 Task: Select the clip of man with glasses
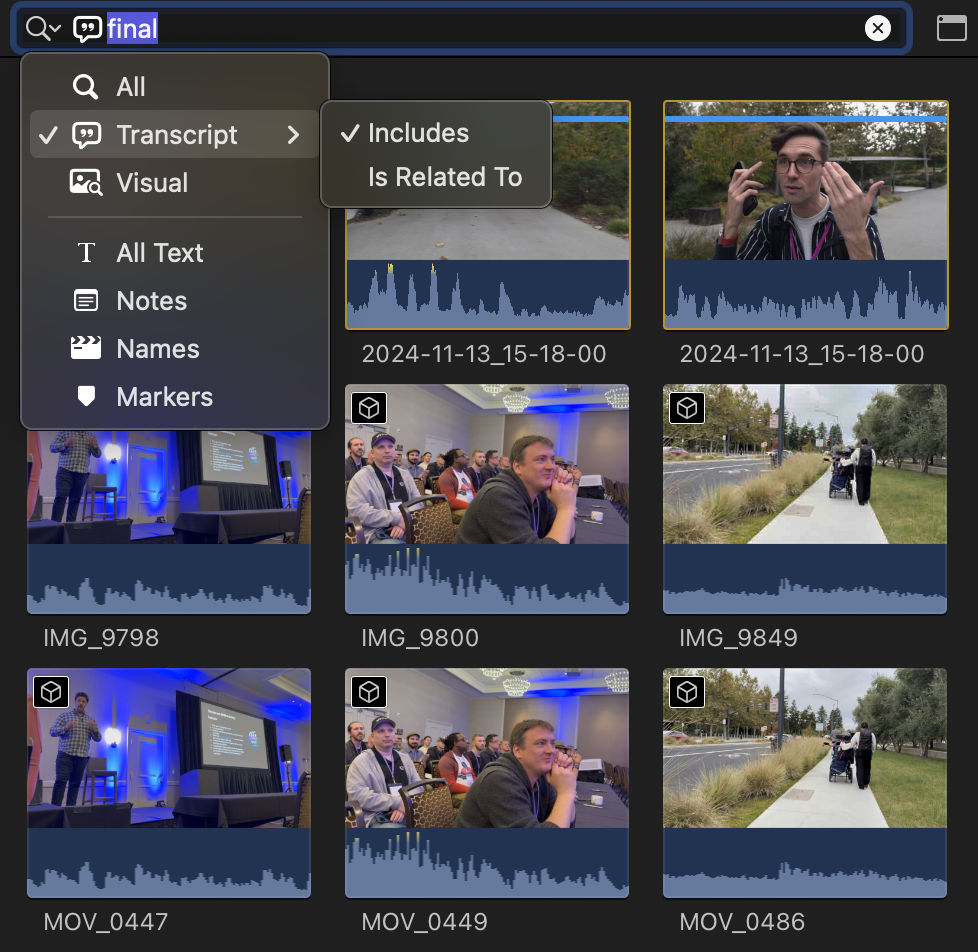click(x=804, y=190)
